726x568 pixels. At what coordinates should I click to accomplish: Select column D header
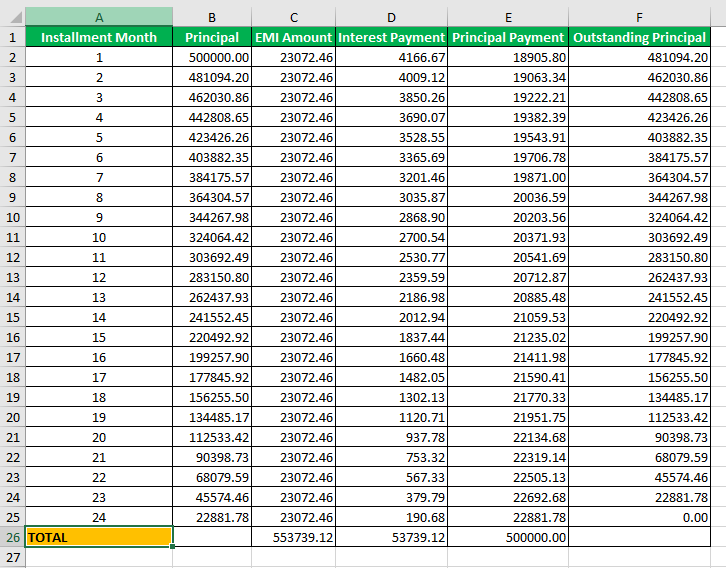(x=392, y=17)
